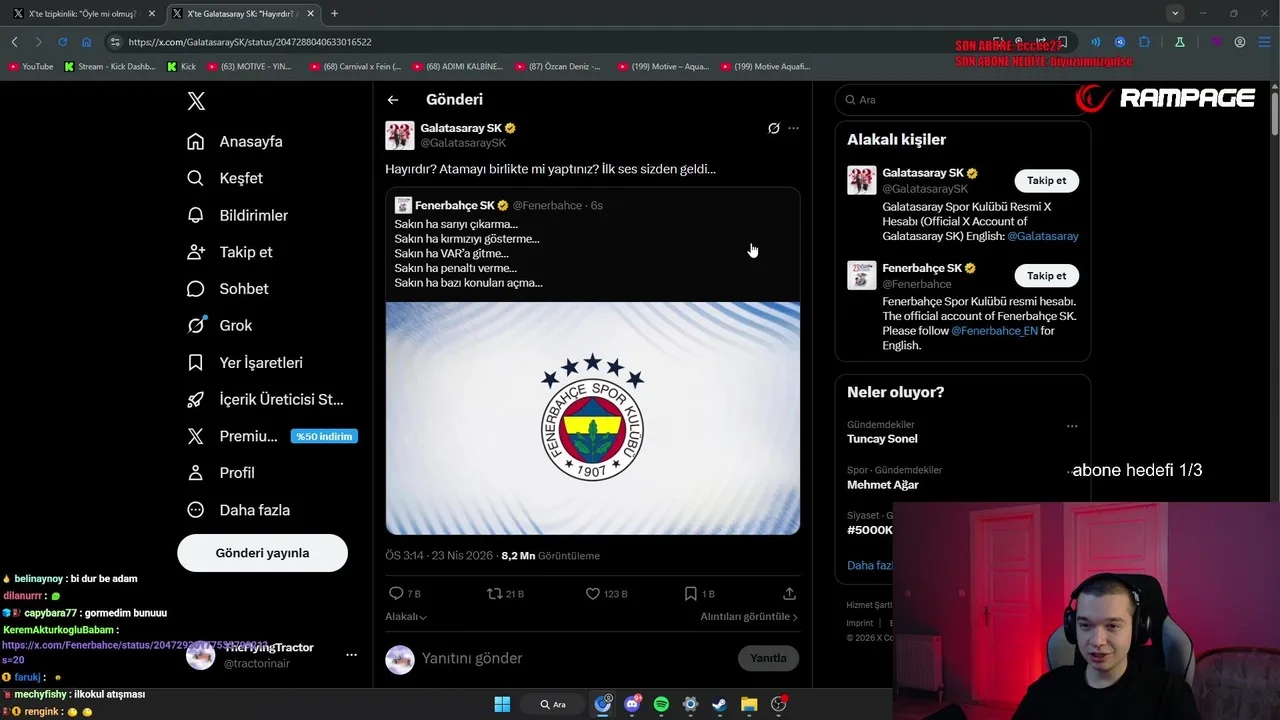Screen dimensions: 1280x720
Task: Open the Tuncay Sonel trend
Action: coord(882,439)
